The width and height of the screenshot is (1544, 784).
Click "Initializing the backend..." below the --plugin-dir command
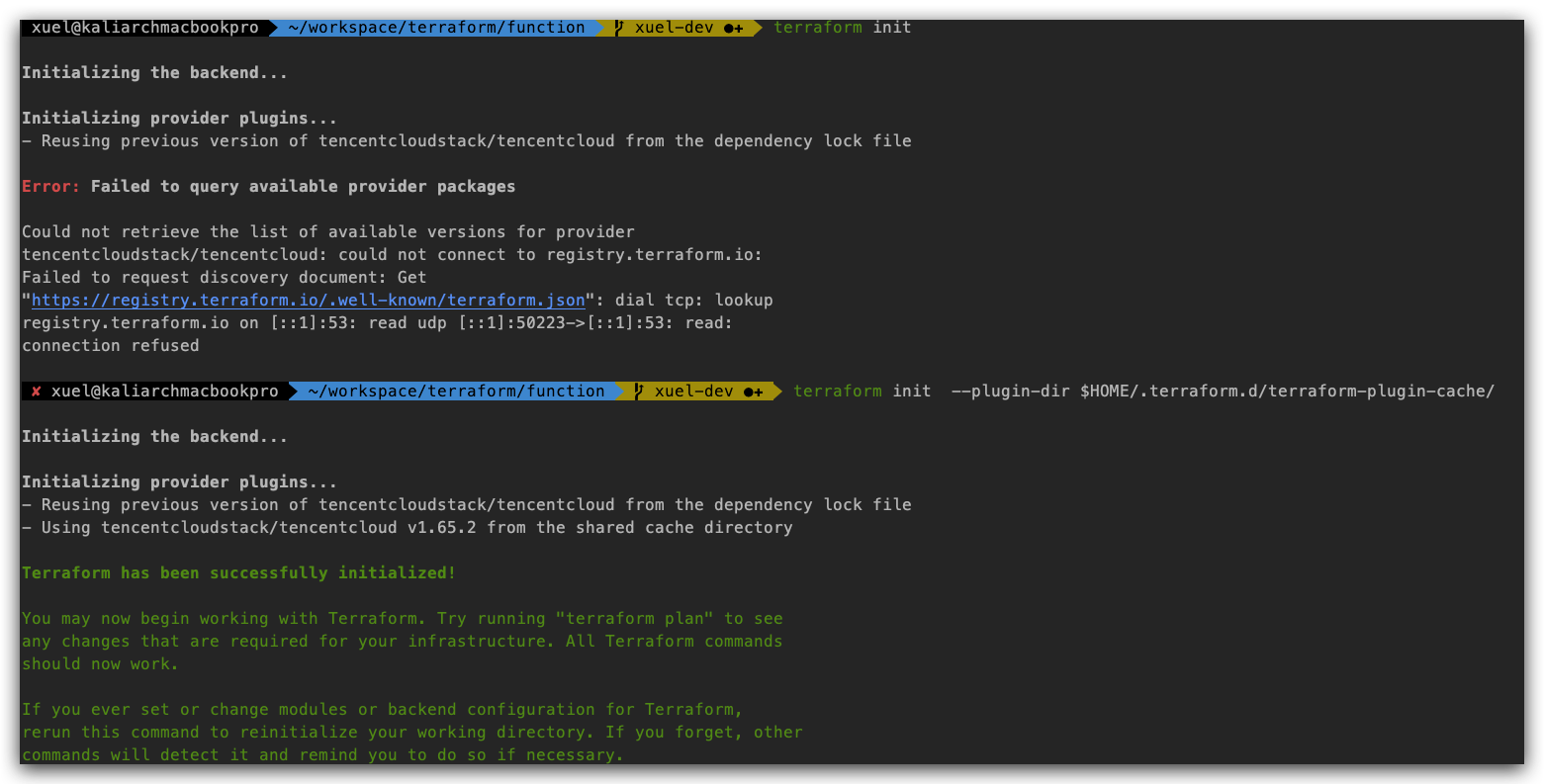(154, 437)
